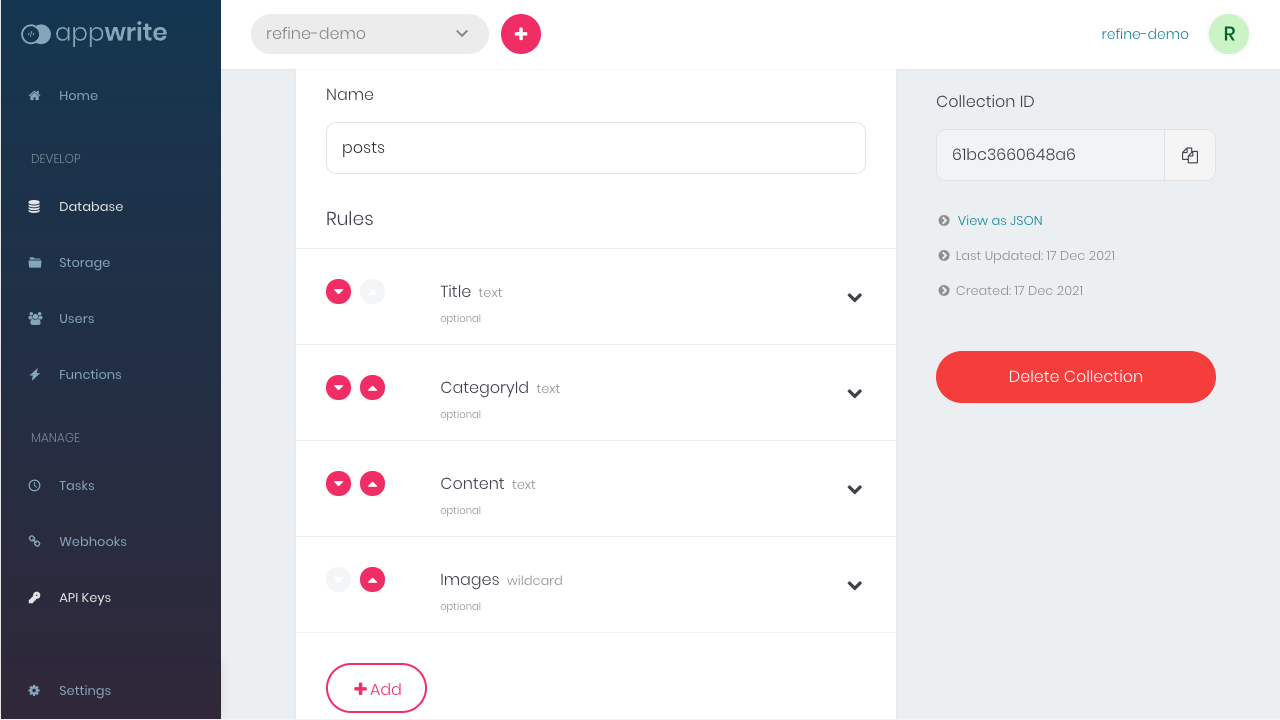The height and width of the screenshot is (720, 1280).
Task: Expand the Title rule details
Action: pos(855,297)
